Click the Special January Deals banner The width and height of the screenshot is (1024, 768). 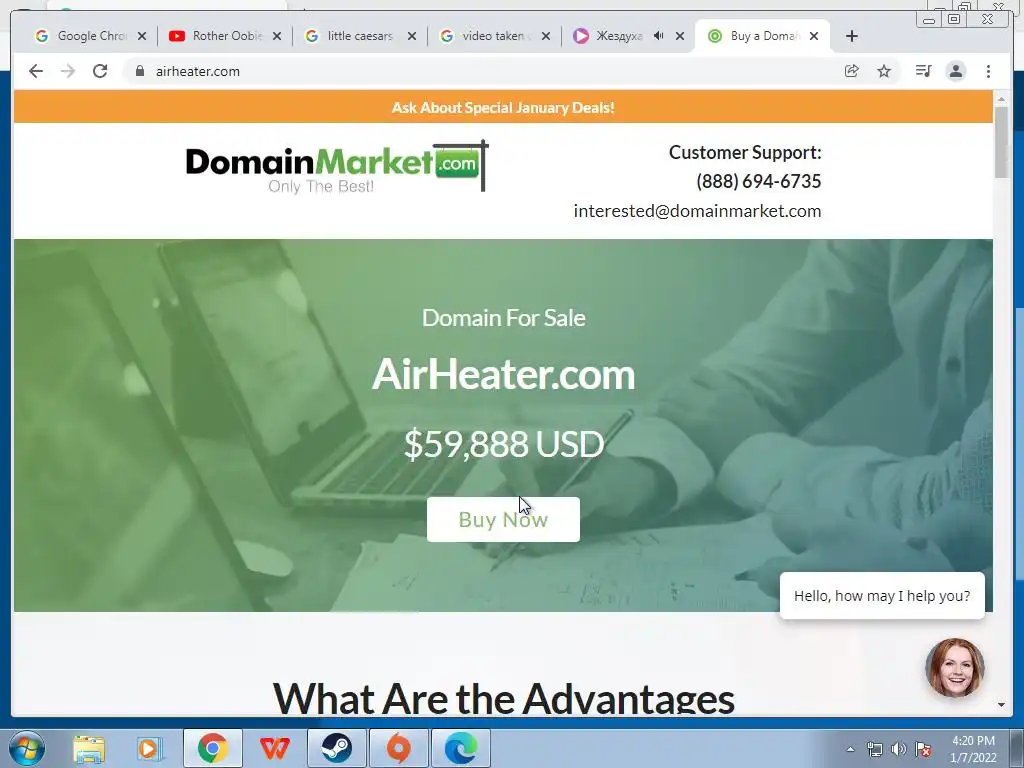click(x=503, y=107)
